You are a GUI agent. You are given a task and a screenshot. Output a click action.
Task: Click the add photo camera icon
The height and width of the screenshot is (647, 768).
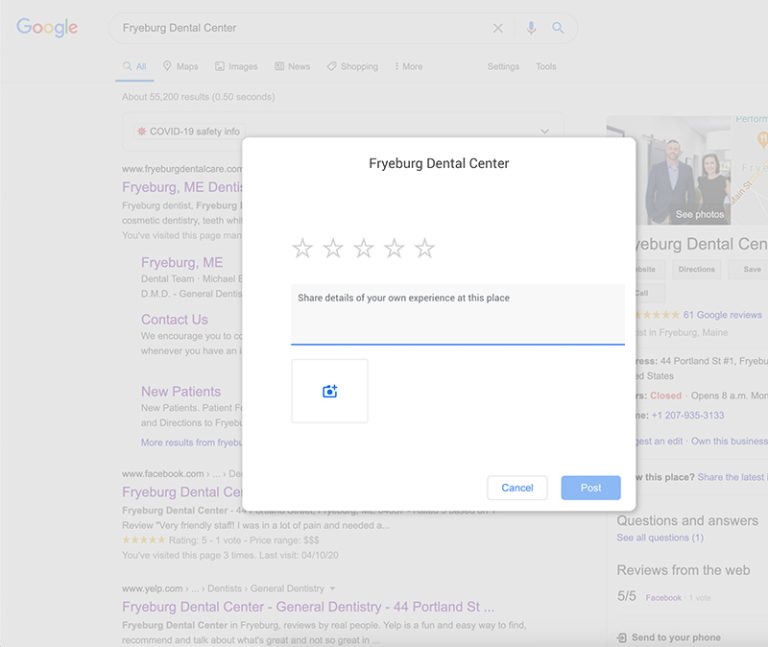tap(330, 391)
